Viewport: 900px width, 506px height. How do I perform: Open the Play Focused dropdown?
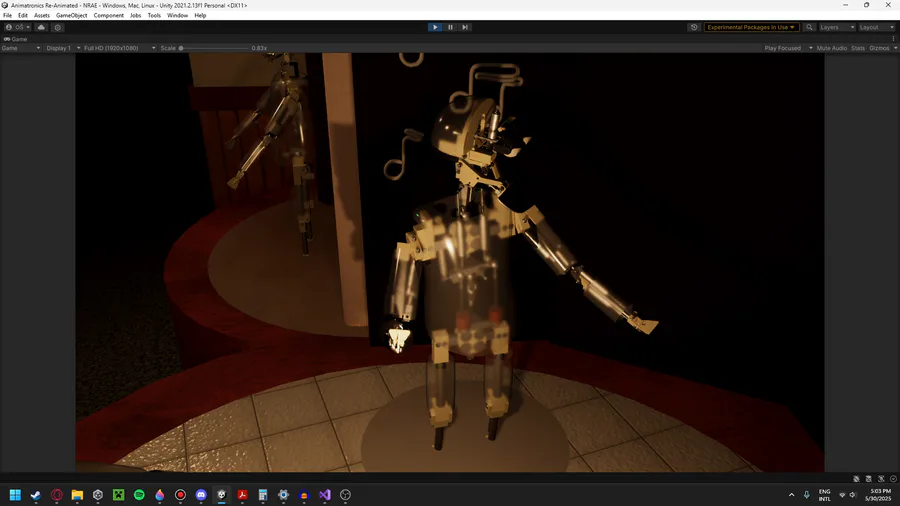pyautogui.click(x=788, y=48)
